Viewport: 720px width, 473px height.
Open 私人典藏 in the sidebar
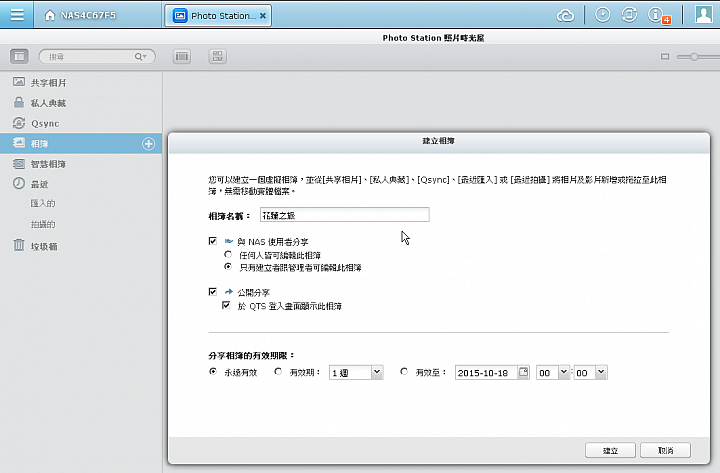pos(81,103)
